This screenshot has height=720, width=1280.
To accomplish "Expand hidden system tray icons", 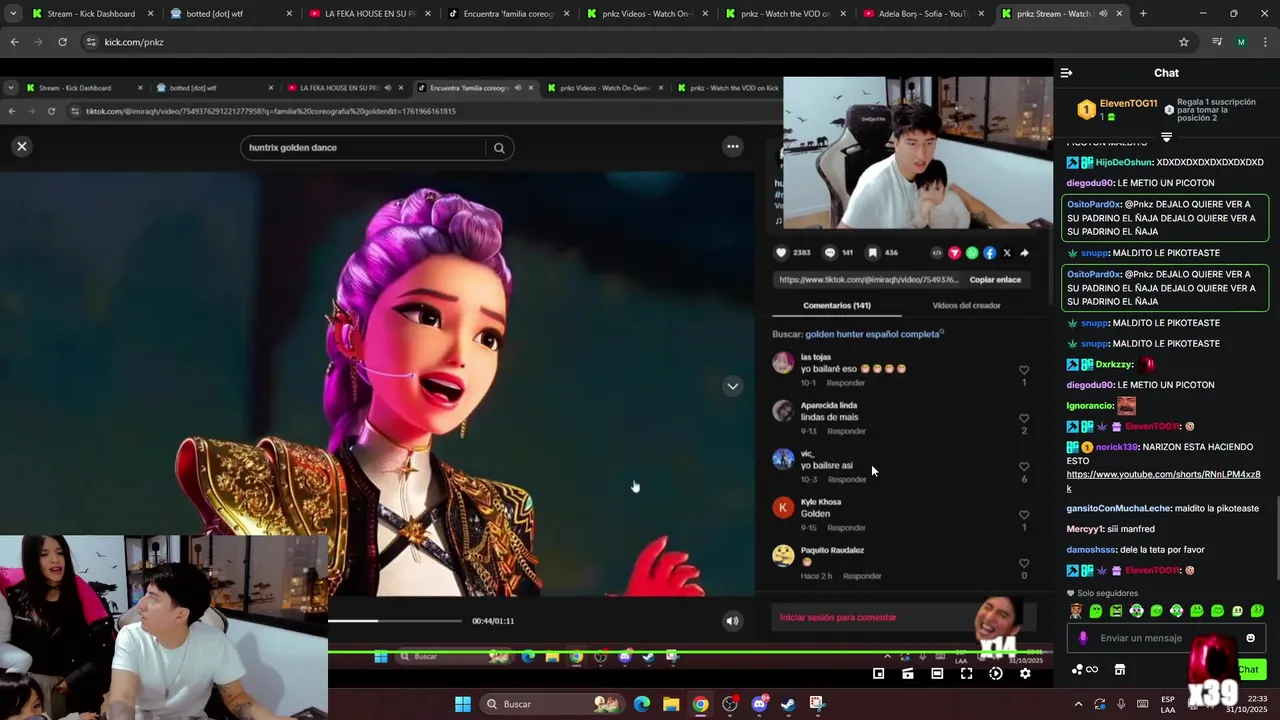I will pos(1078,704).
